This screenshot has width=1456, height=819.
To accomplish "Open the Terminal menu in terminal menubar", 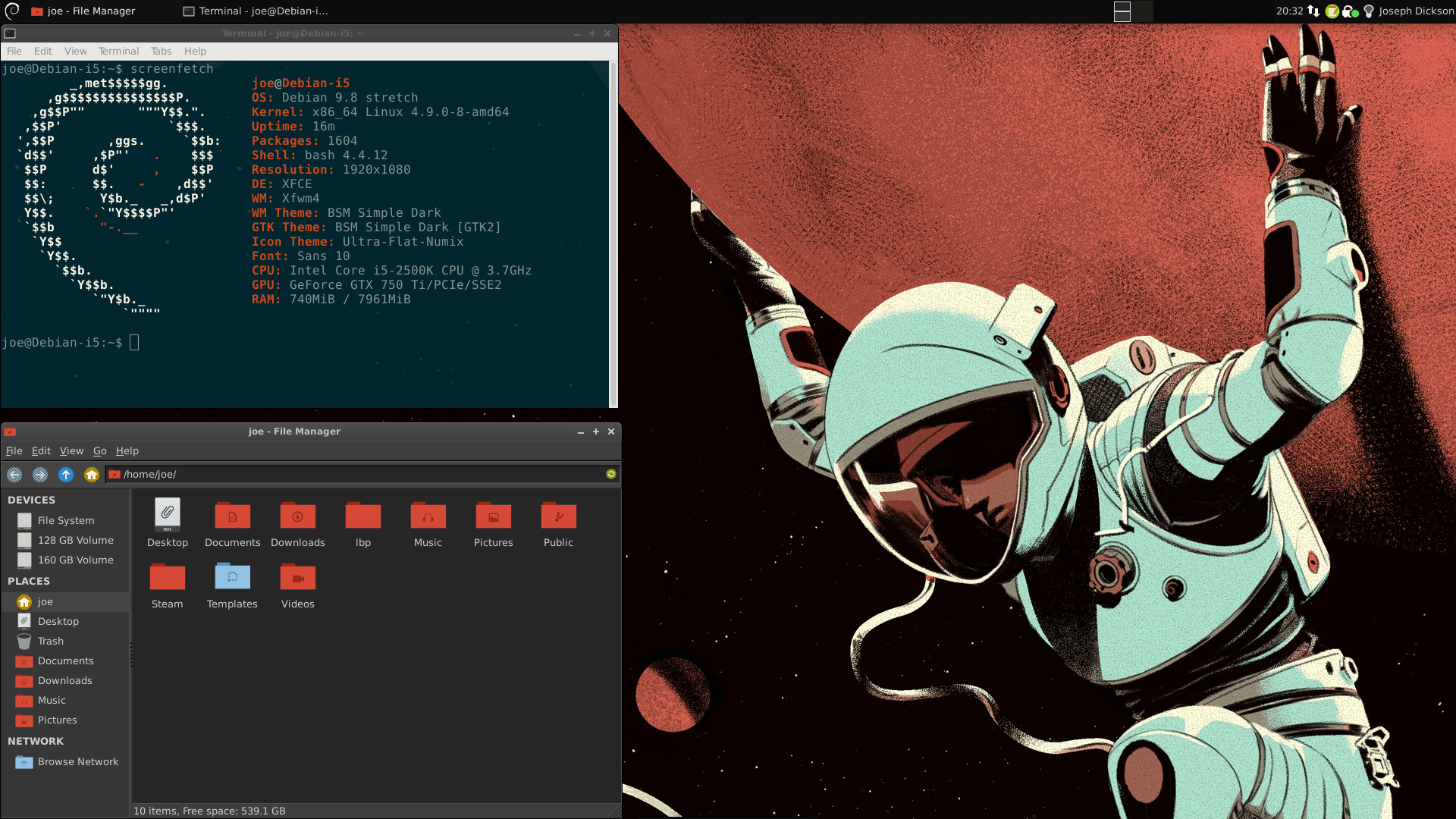I will pos(118,51).
